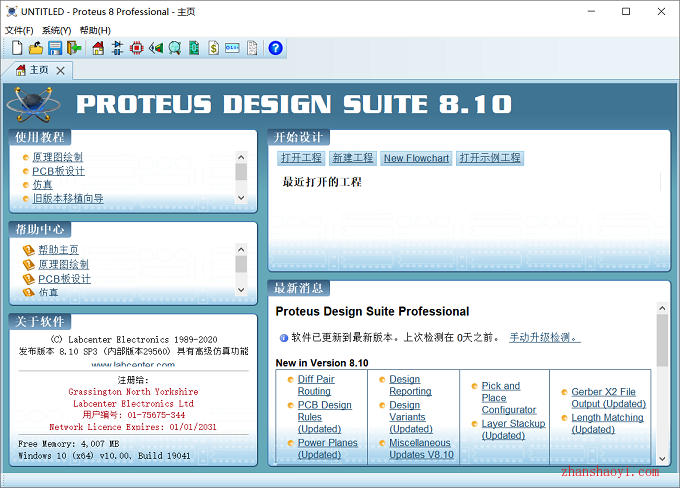Open PCB板设计 tutorial link
The width and height of the screenshot is (680, 488).
[59, 171]
